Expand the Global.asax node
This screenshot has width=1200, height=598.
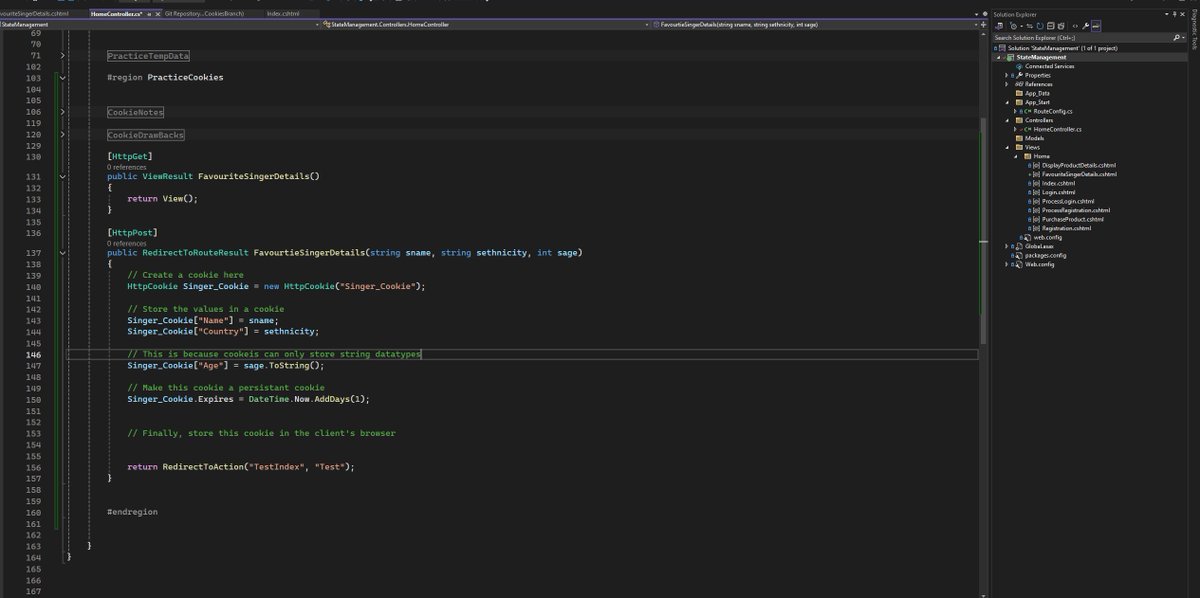click(1008, 246)
